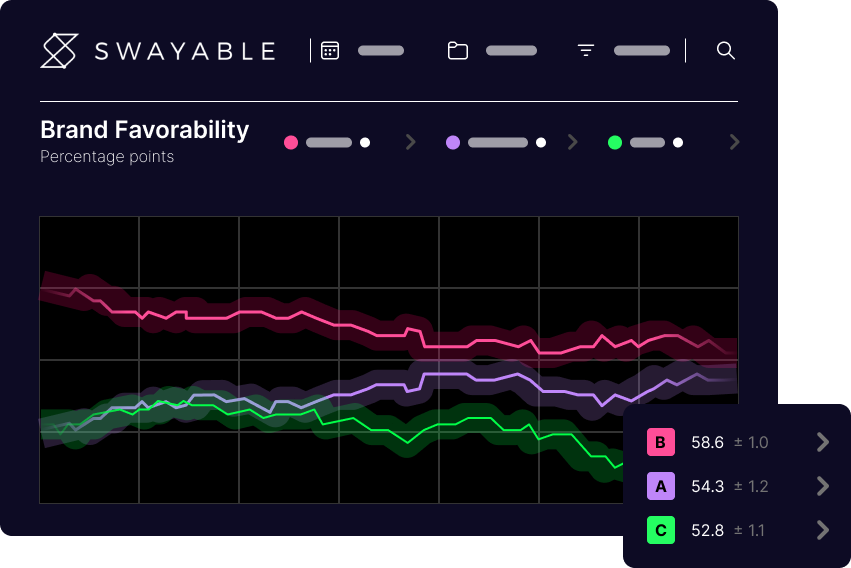Click the folder icon in header
Screen dimensions: 851x568
click(x=458, y=51)
